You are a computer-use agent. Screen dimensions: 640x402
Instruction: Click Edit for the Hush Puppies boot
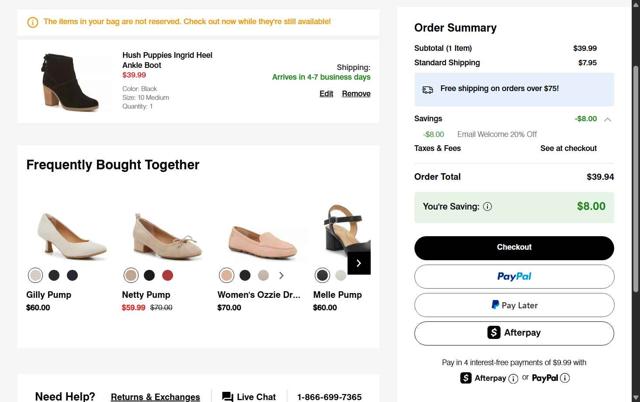coord(326,93)
